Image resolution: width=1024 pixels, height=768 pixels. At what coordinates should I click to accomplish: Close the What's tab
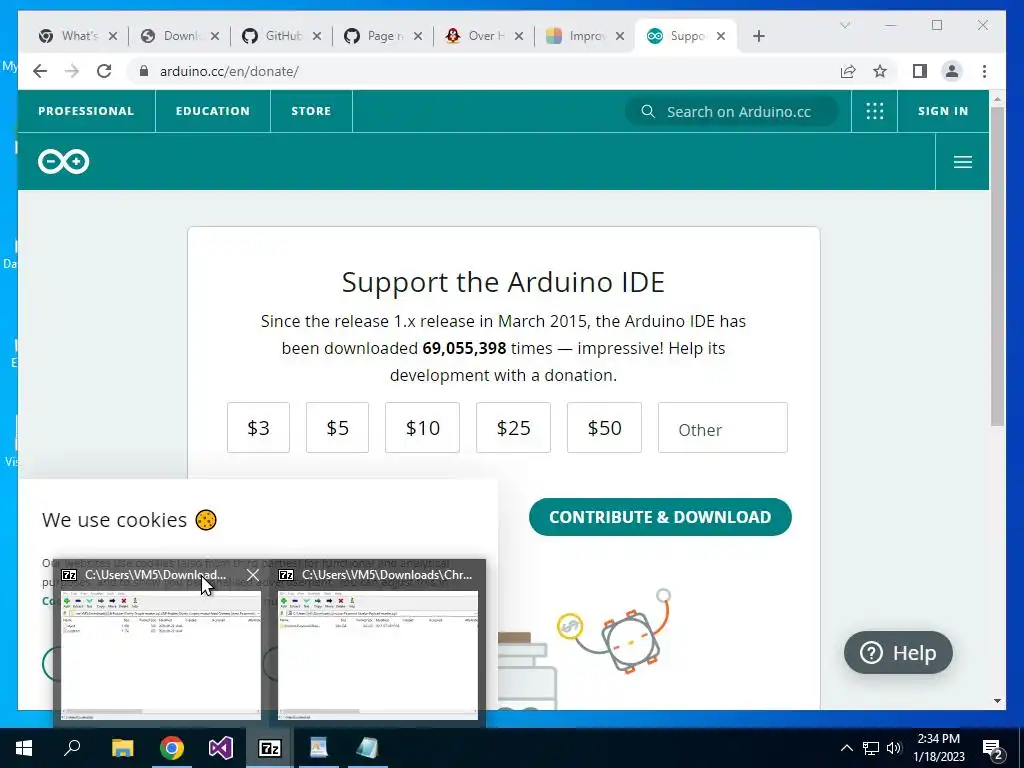point(113,36)
